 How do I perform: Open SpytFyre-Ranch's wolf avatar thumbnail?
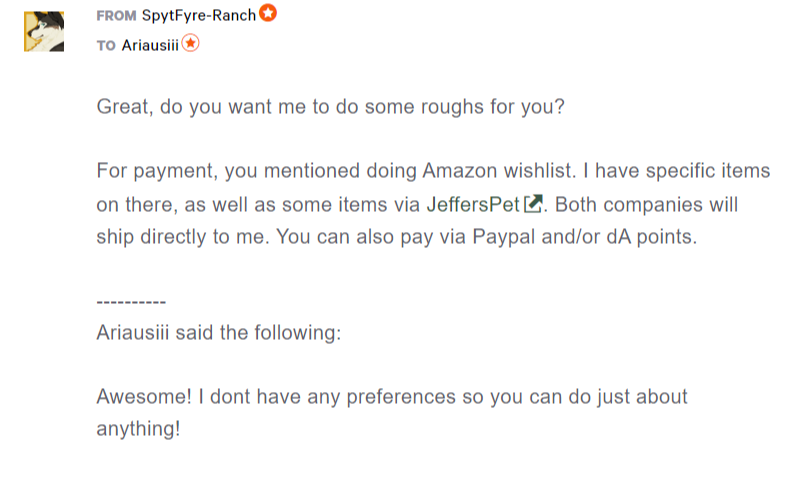pos(44,32)
